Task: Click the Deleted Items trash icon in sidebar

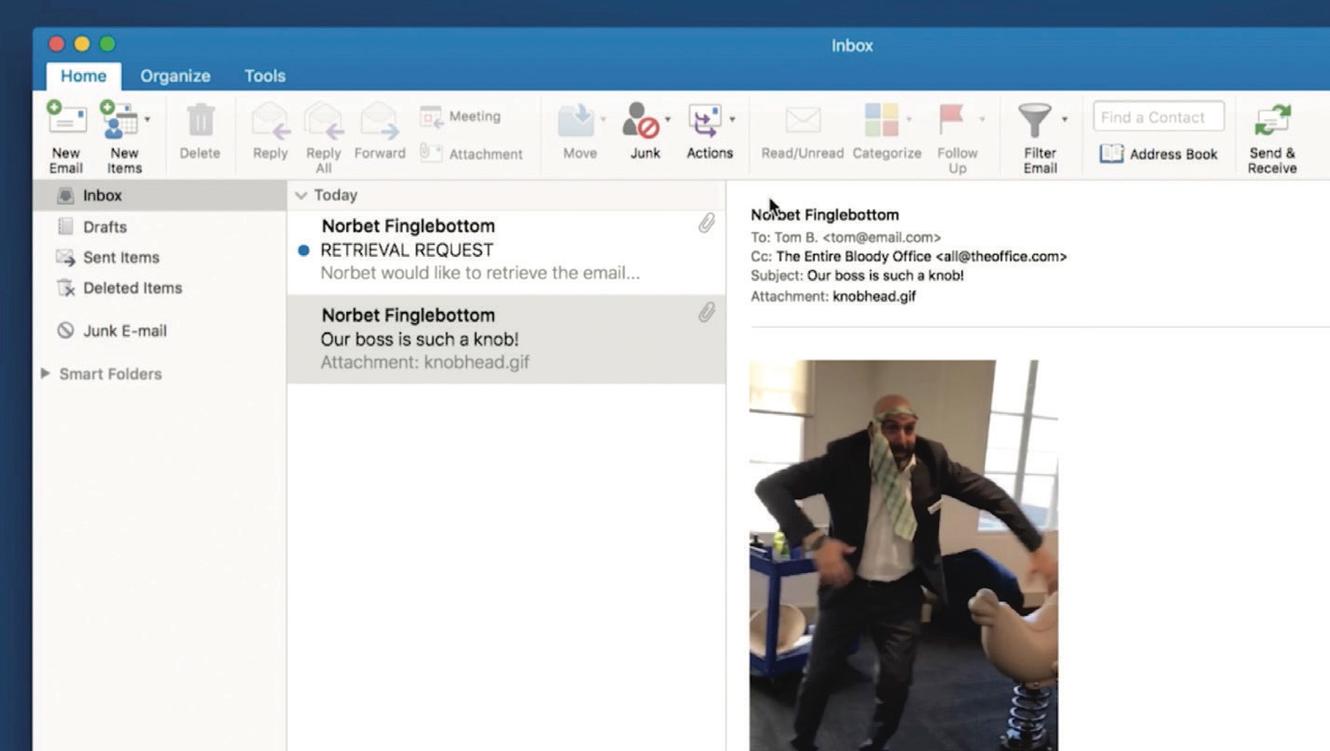Action: [x=66, y=288]
